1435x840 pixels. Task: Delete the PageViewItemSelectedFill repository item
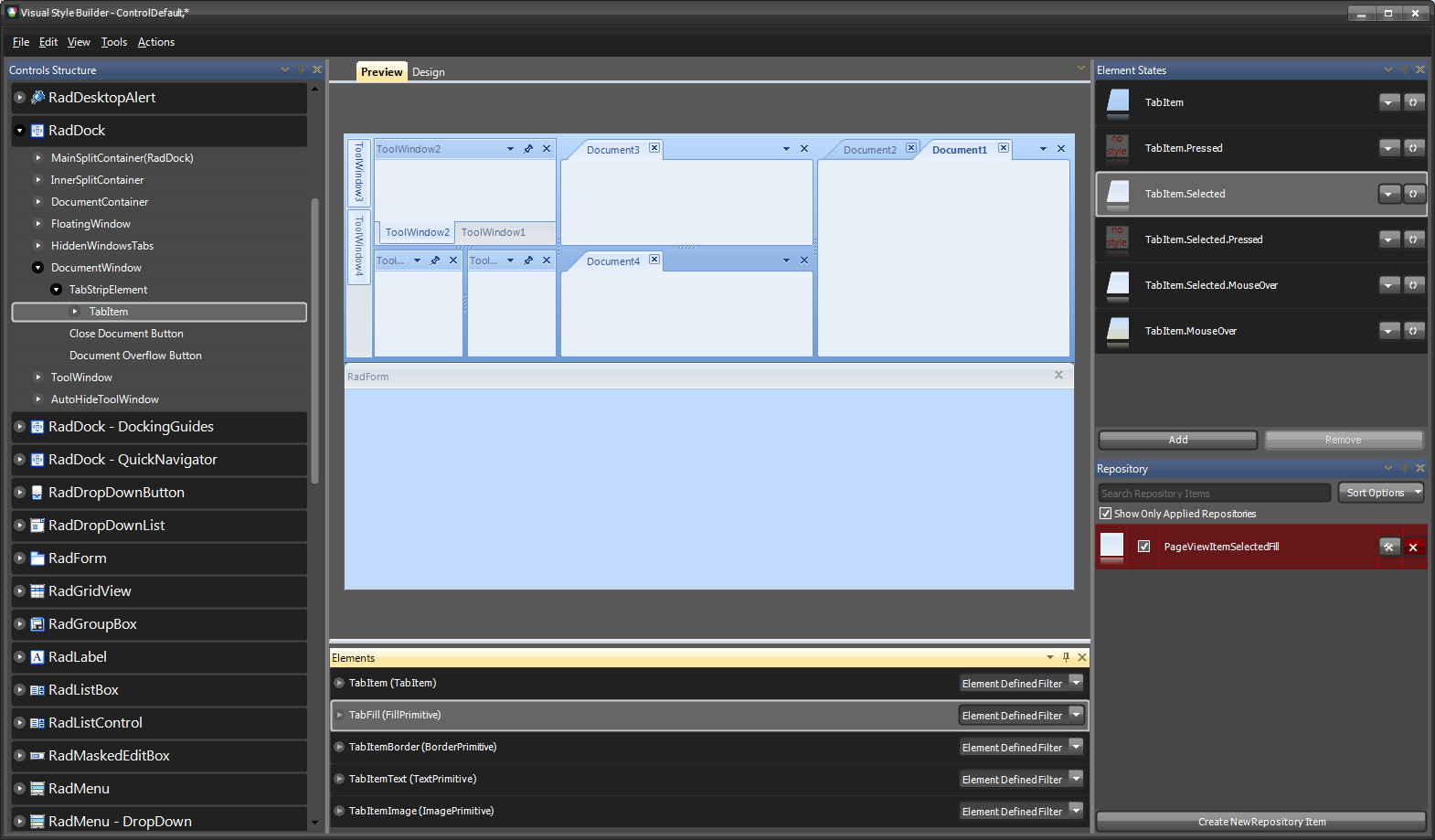pos(1414,547)
